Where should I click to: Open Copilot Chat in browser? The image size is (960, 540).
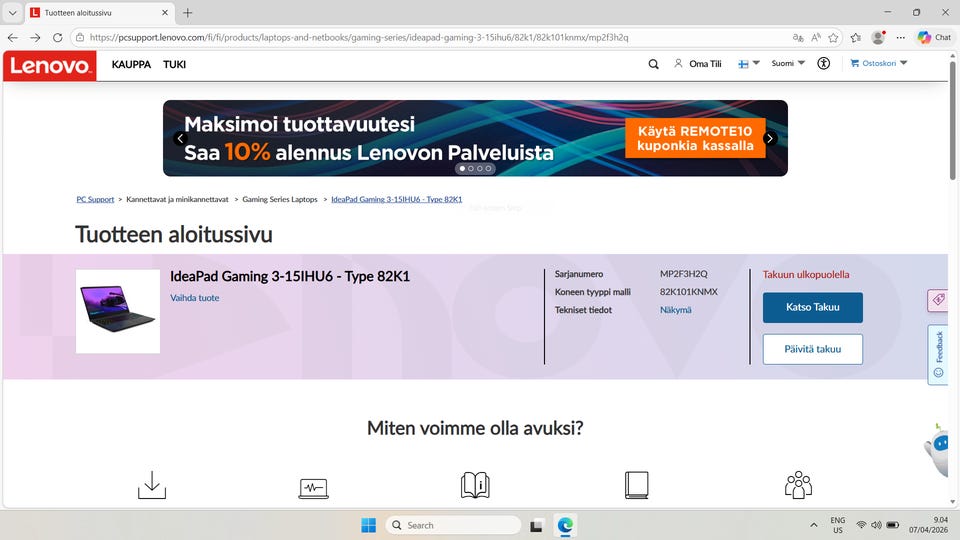tap(934, 37)
